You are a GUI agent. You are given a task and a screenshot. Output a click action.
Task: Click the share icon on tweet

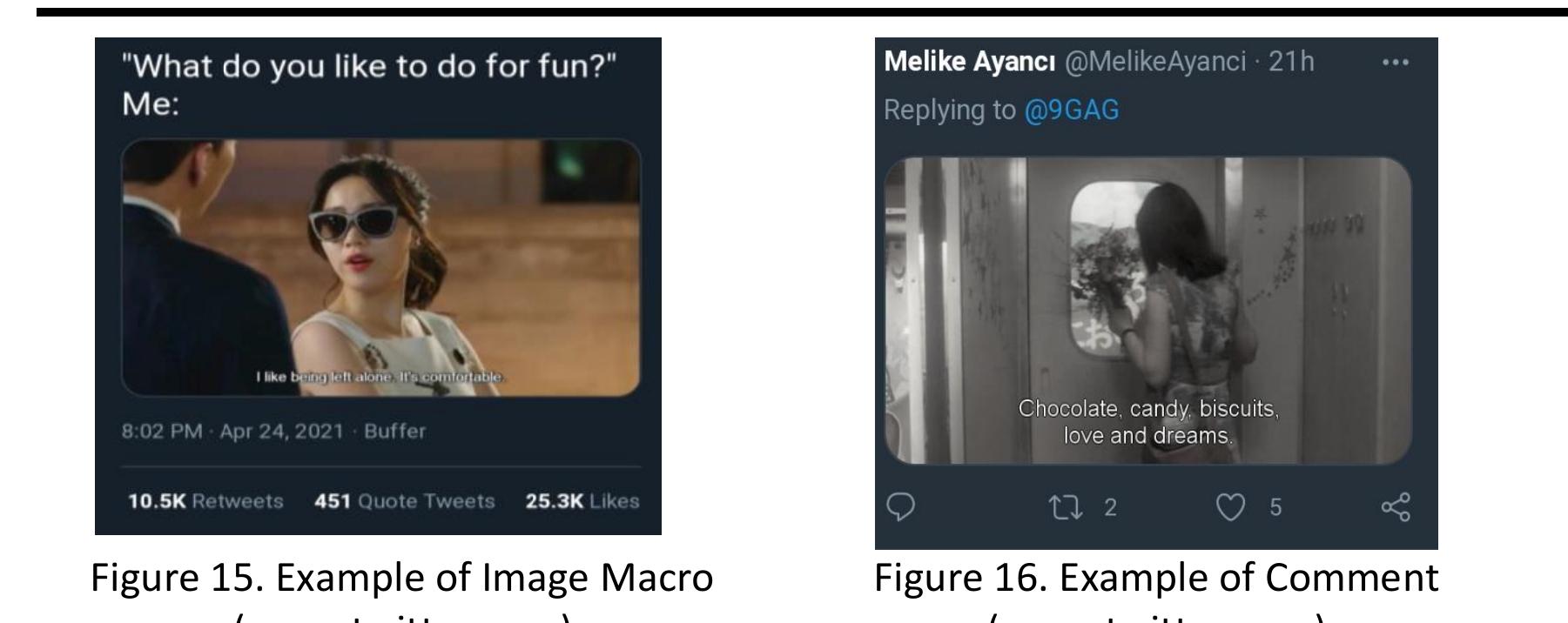coord(1395,506)
